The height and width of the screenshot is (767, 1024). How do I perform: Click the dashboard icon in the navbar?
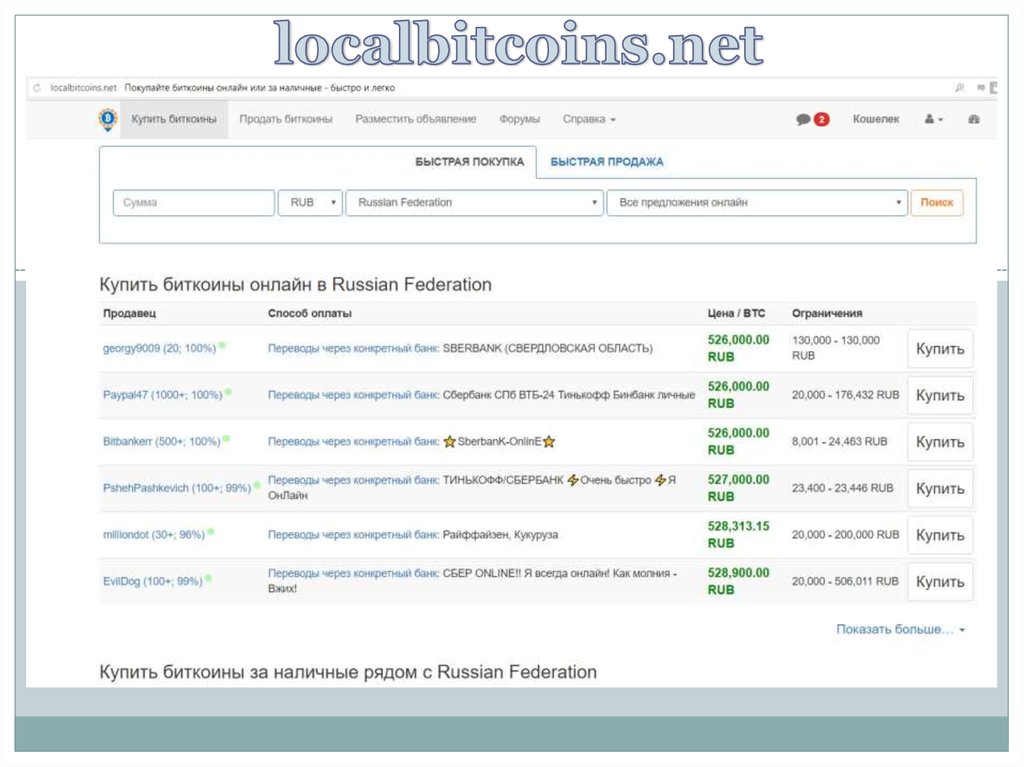pyautogui.click(x=975, y=119)
